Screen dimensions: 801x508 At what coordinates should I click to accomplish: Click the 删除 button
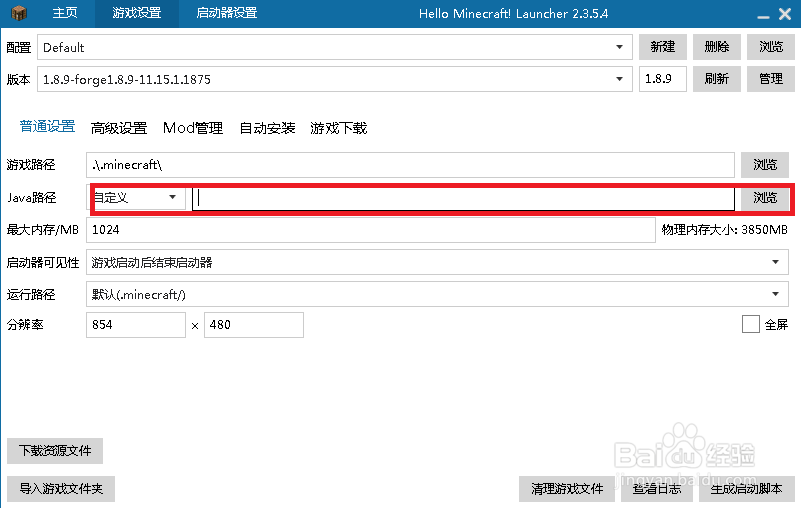click(717, 47)
